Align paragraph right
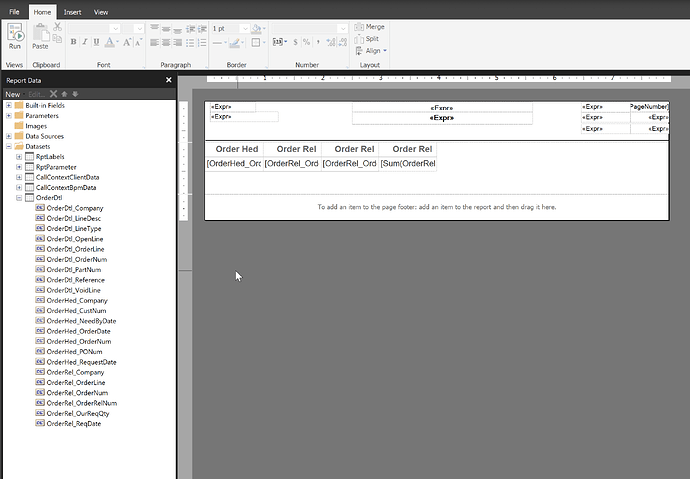690x479 pixels. (177, 43)
